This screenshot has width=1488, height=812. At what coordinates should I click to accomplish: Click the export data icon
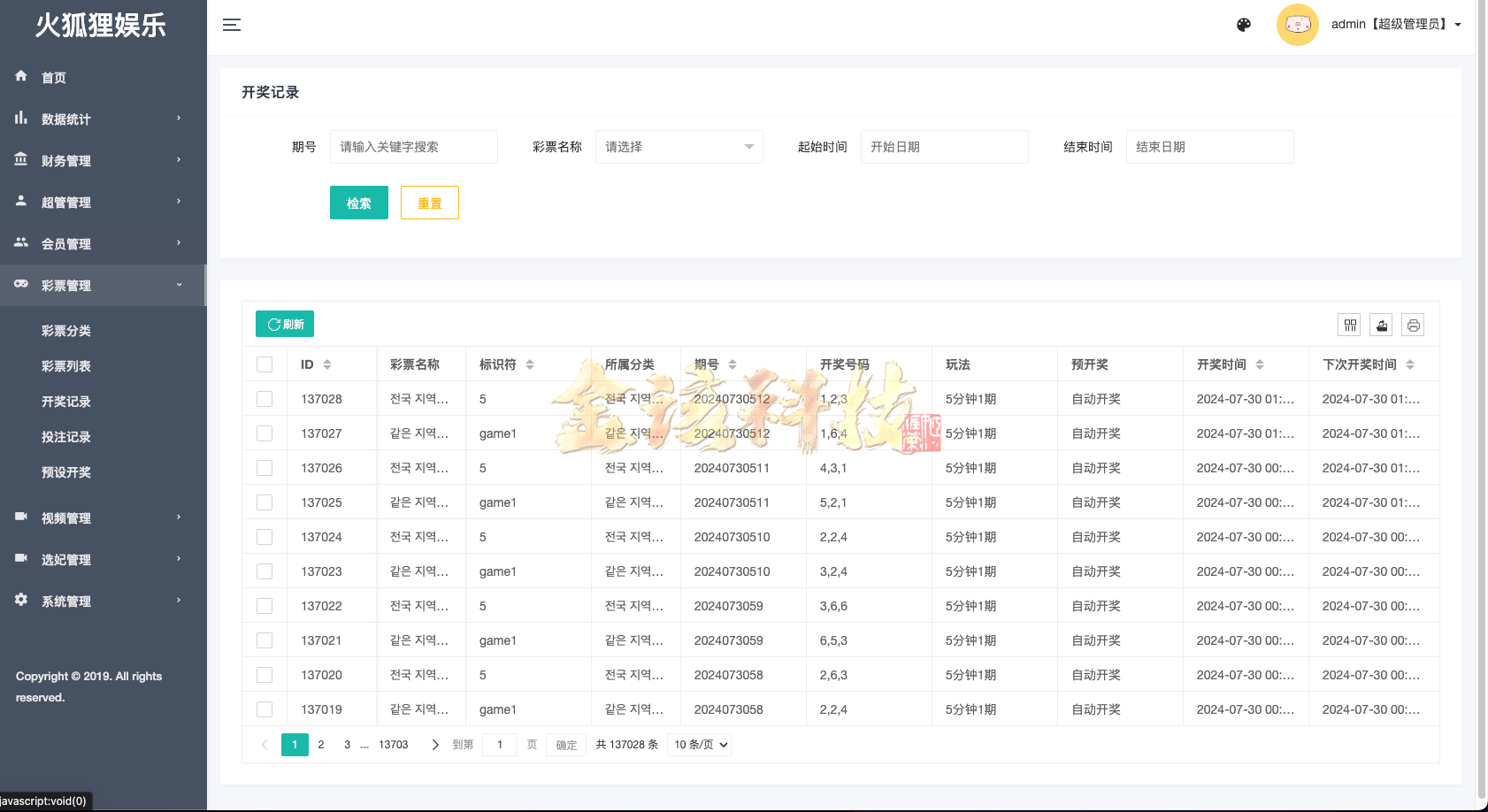(x=1381, y=325)
